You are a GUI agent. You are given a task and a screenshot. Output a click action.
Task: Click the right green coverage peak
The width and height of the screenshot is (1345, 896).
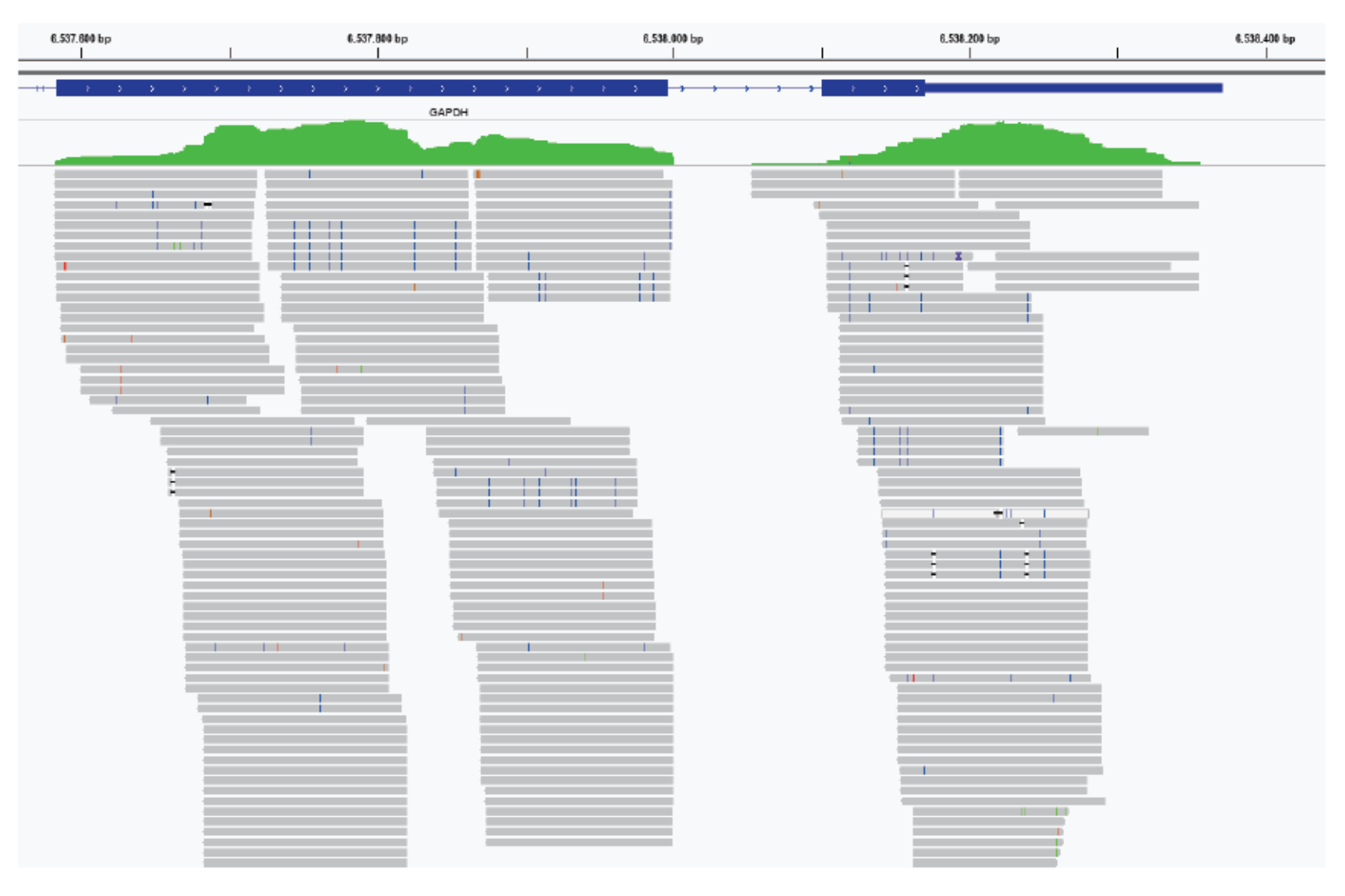tap(1001, 141)
